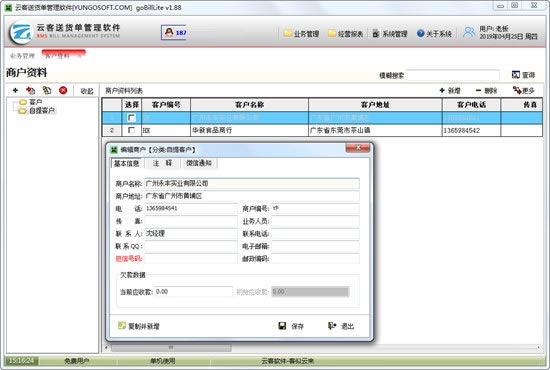This screenshot has width=550, height=370.
Task: Switch to the 业务管理 page tab
Action: pyautogui.click(x=22, y=56)
